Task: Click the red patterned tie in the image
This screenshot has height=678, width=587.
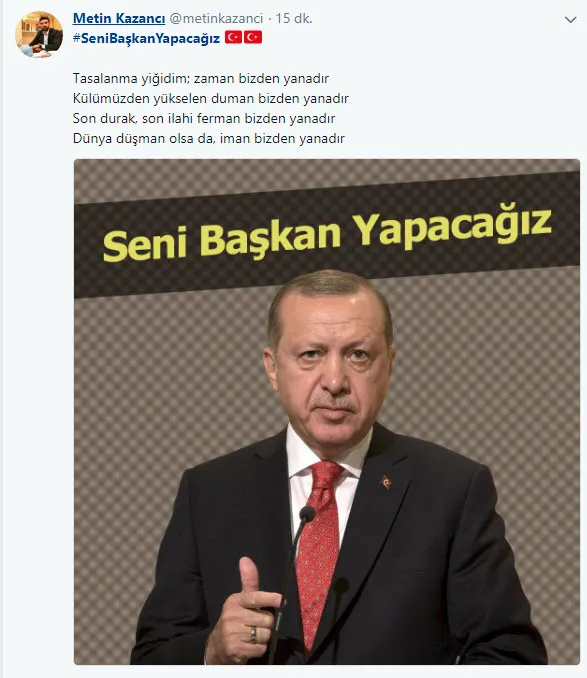Action: (x=319, y=549)
